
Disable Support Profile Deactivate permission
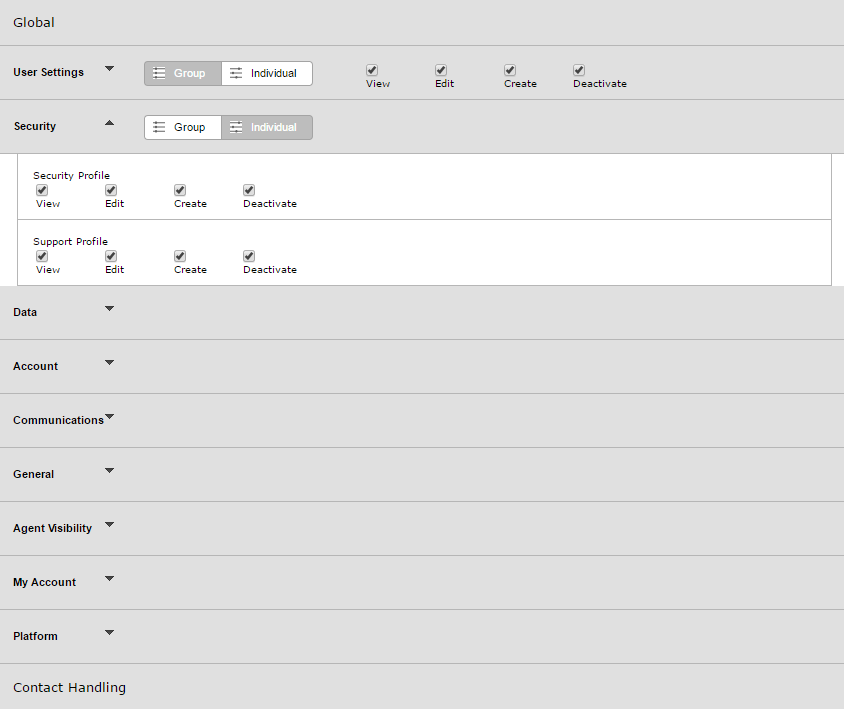tap(249, 256)
